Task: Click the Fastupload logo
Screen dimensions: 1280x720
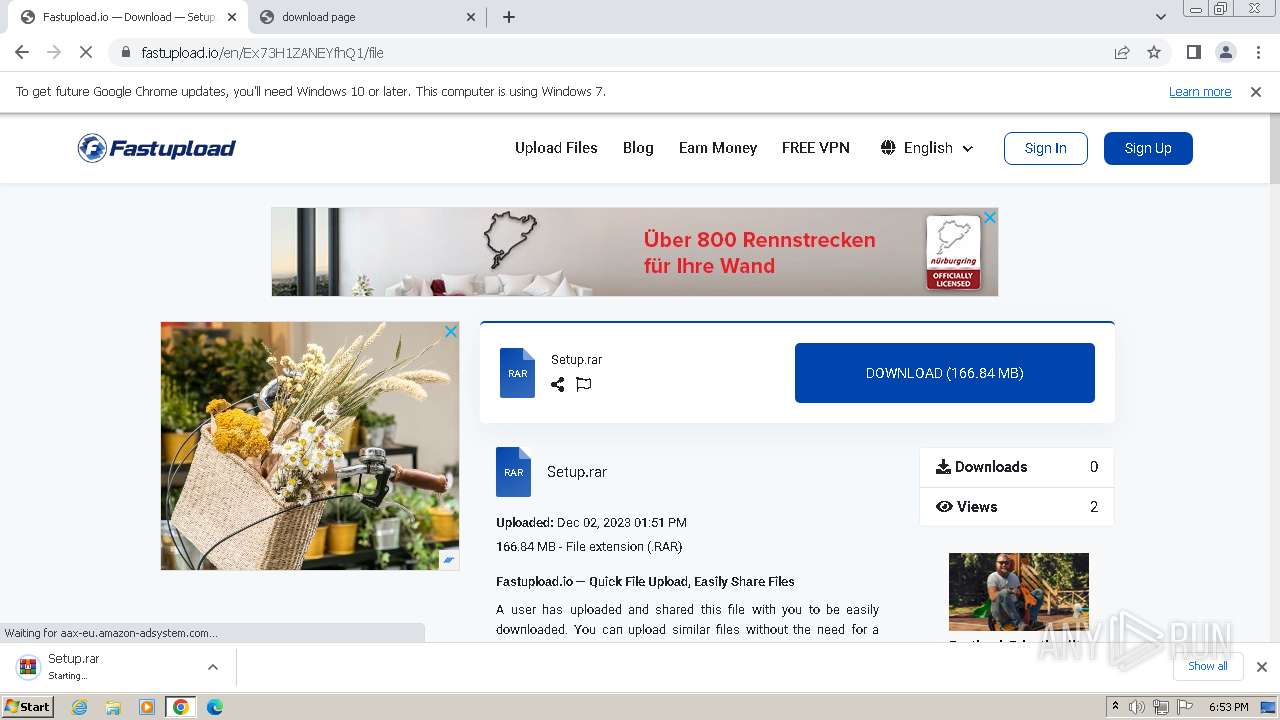Action: click(157, 148)
